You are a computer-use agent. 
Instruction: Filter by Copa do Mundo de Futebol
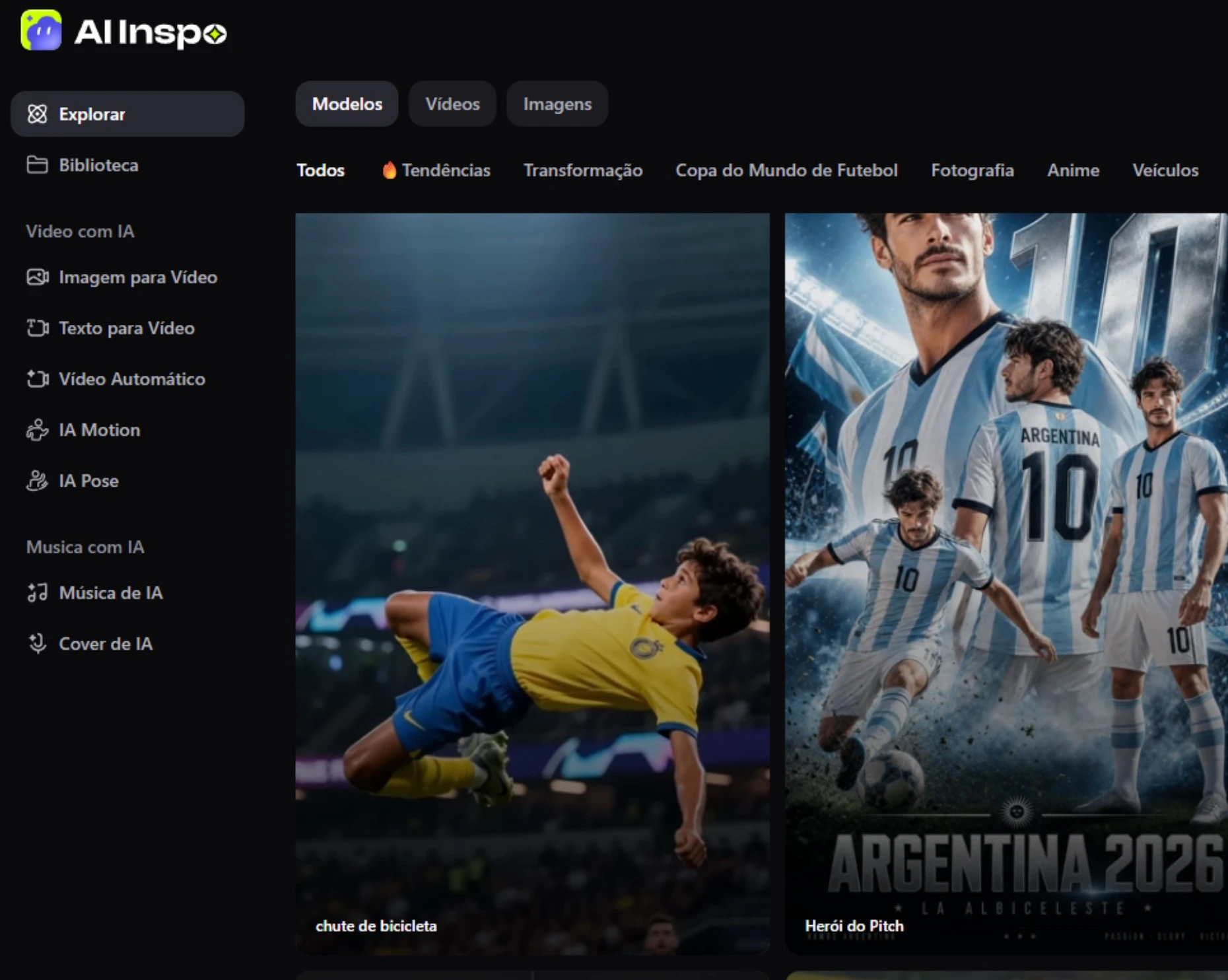pos(786,170)
